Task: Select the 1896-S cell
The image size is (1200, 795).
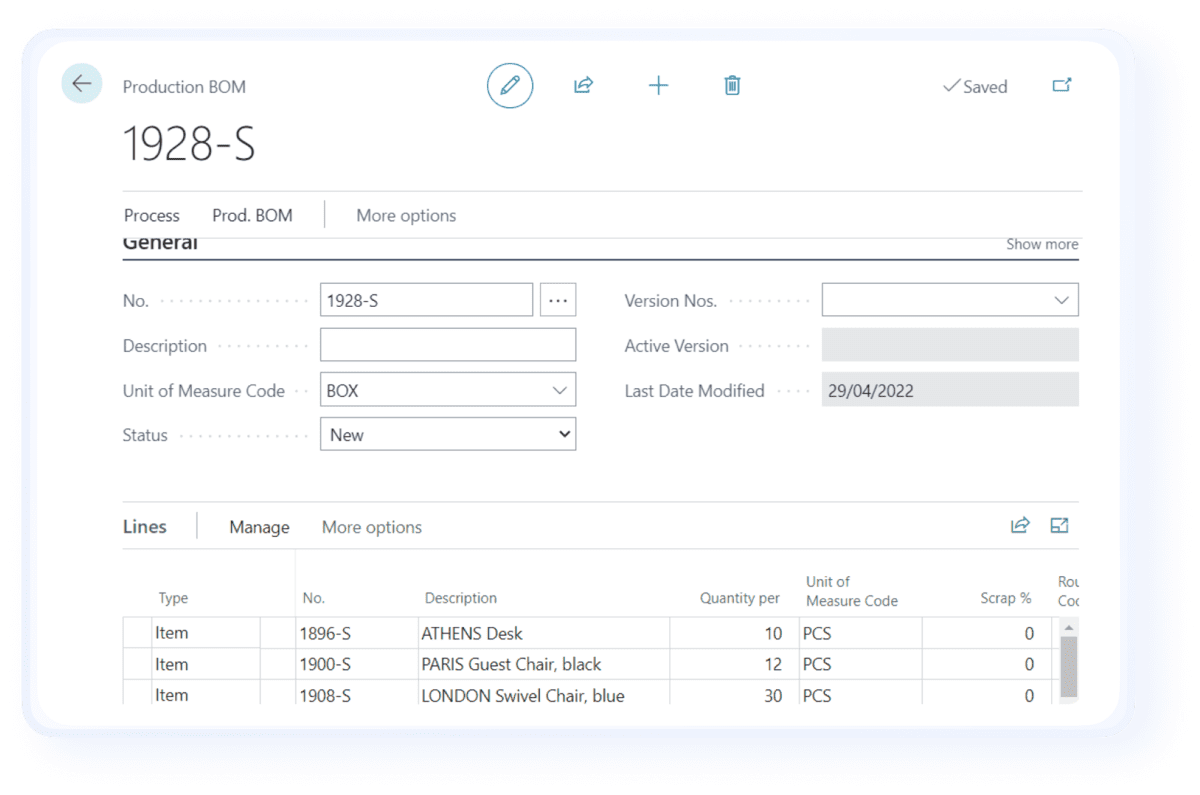Action: point(356,633)
